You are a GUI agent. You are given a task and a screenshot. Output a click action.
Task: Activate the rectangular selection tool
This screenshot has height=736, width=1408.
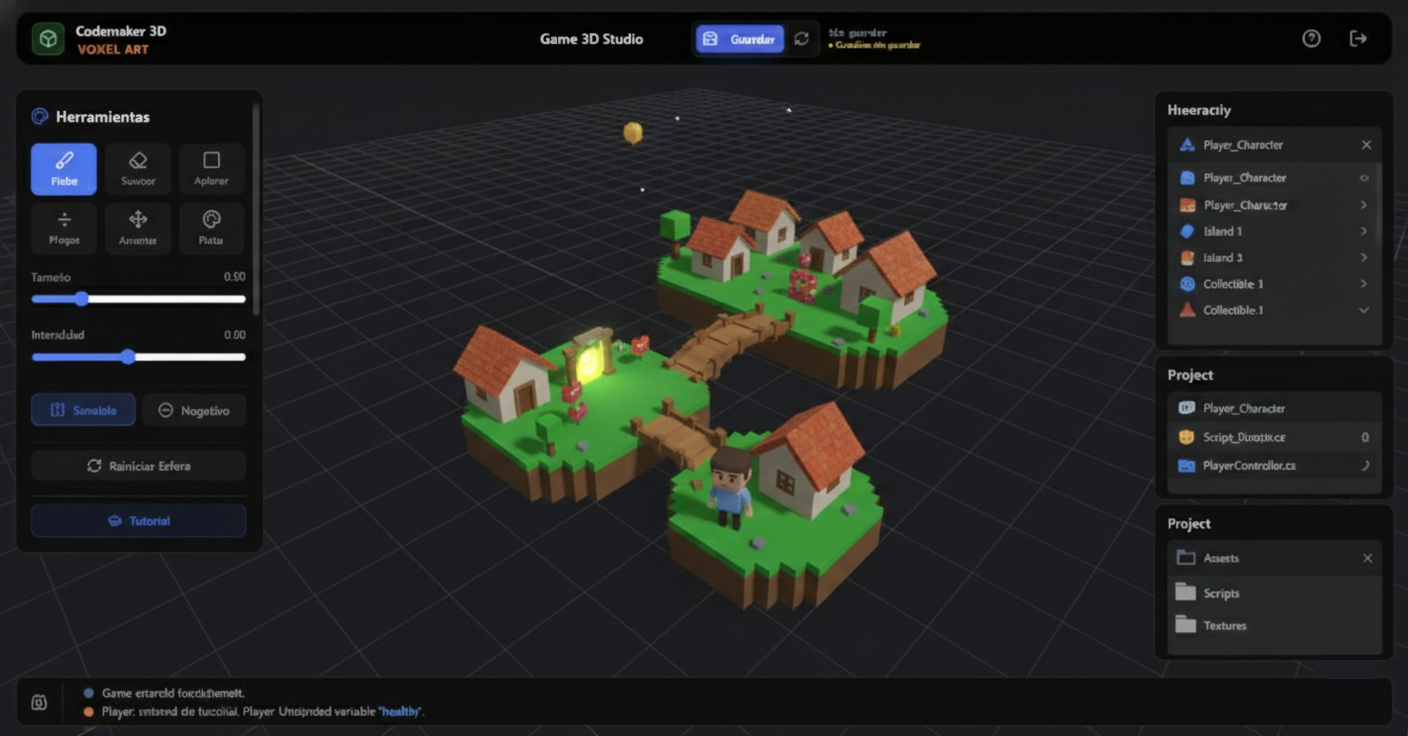[x=211, y=168]
